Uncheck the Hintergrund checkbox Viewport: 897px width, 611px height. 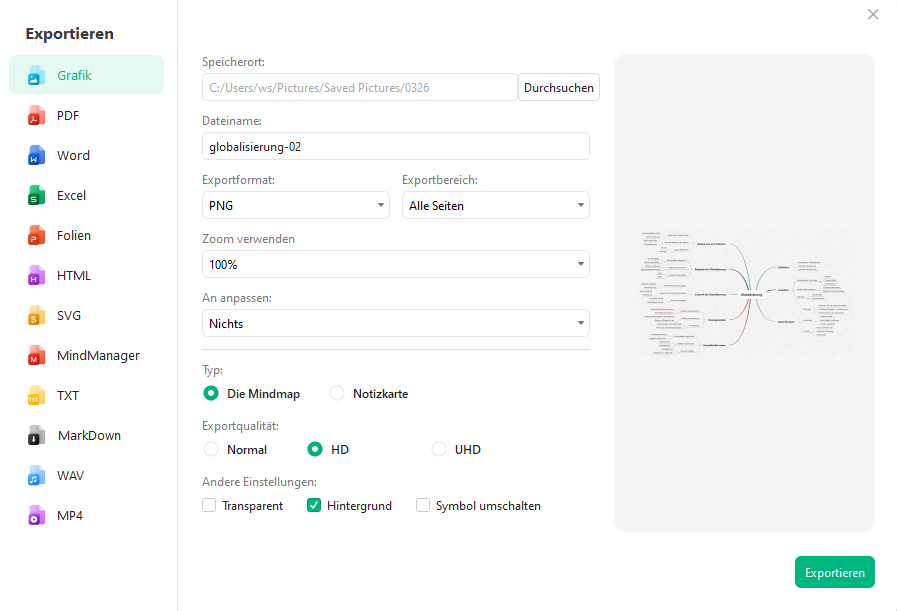coord(314,506)
